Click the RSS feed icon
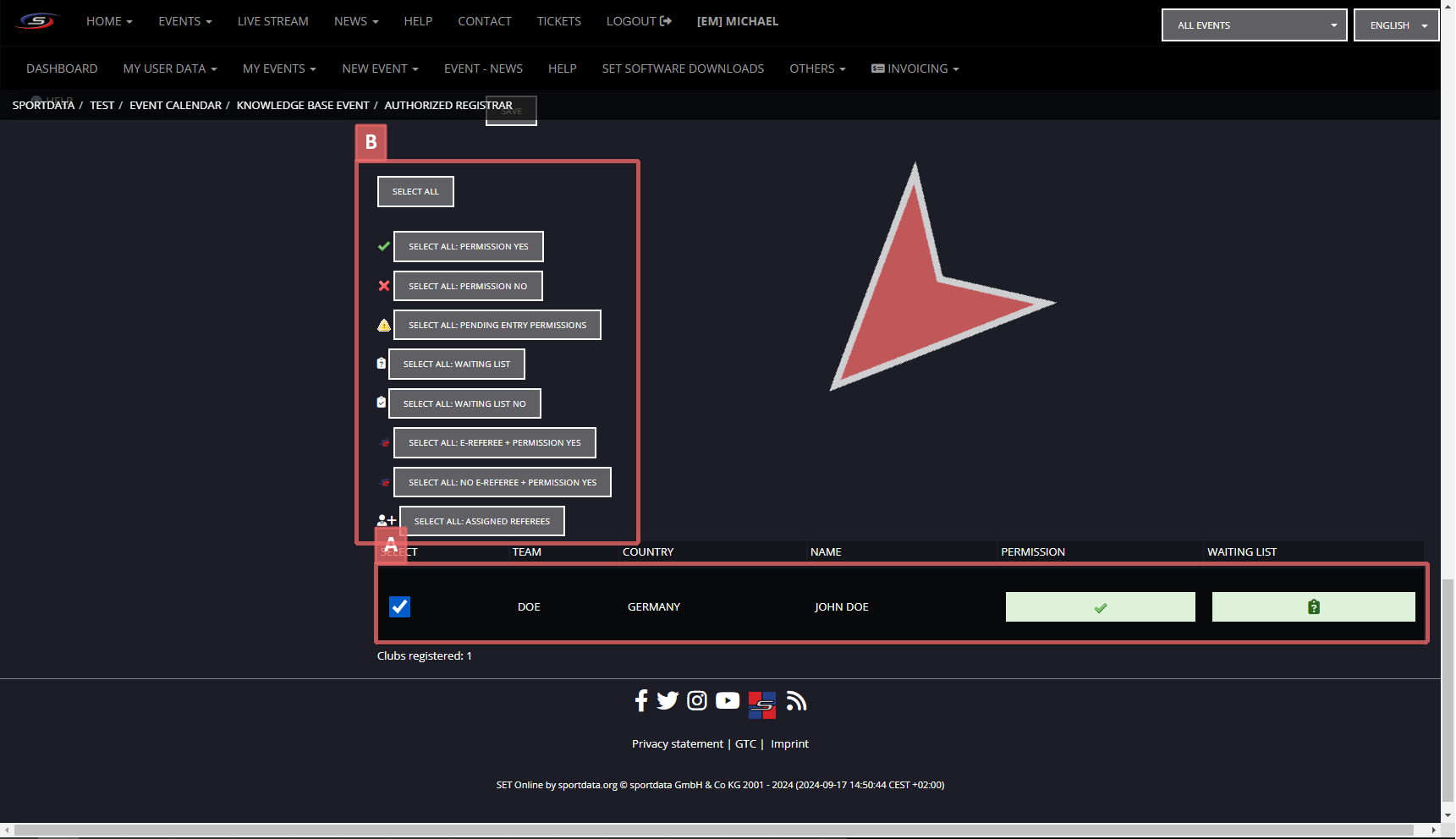Image resolution: width=1456 pixels, height=839 pixels. pyautogui.click(x=796, y=700)
